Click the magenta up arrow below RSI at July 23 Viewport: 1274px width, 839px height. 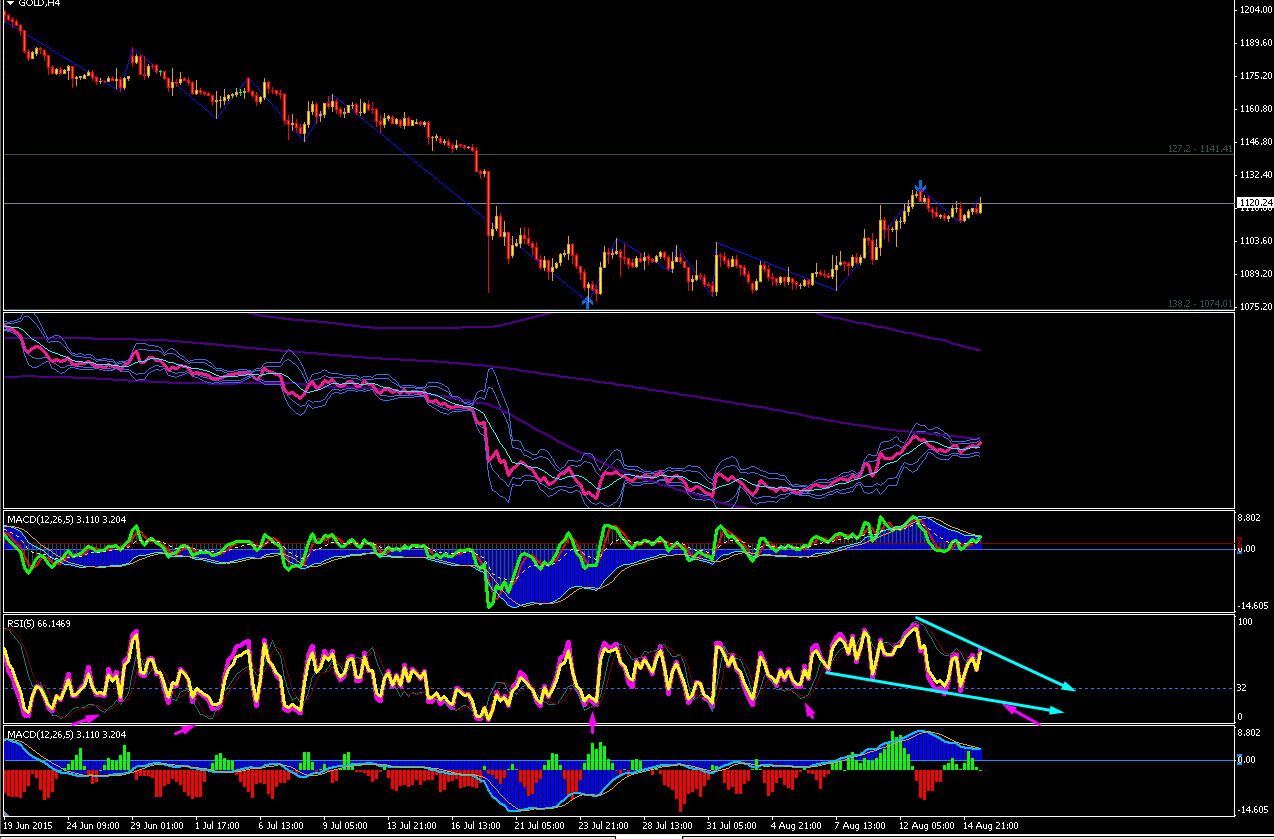pos(592,721)
